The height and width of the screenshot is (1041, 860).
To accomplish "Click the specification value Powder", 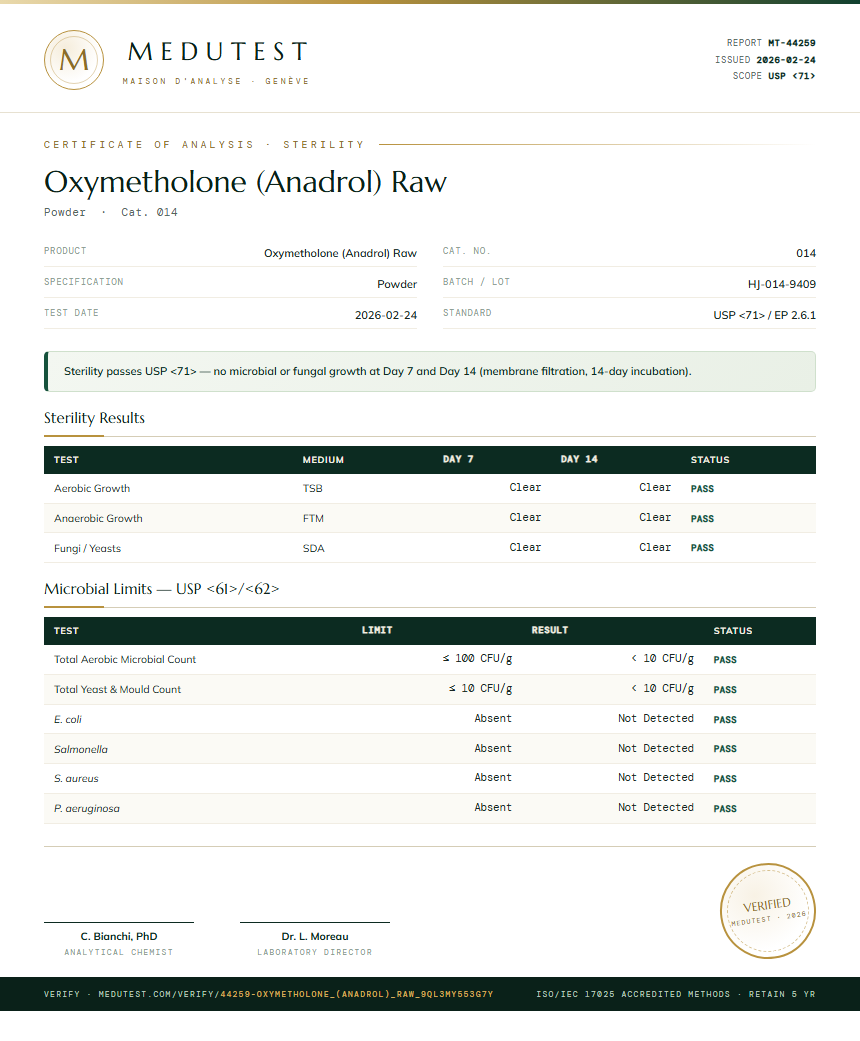I will 397,284.
